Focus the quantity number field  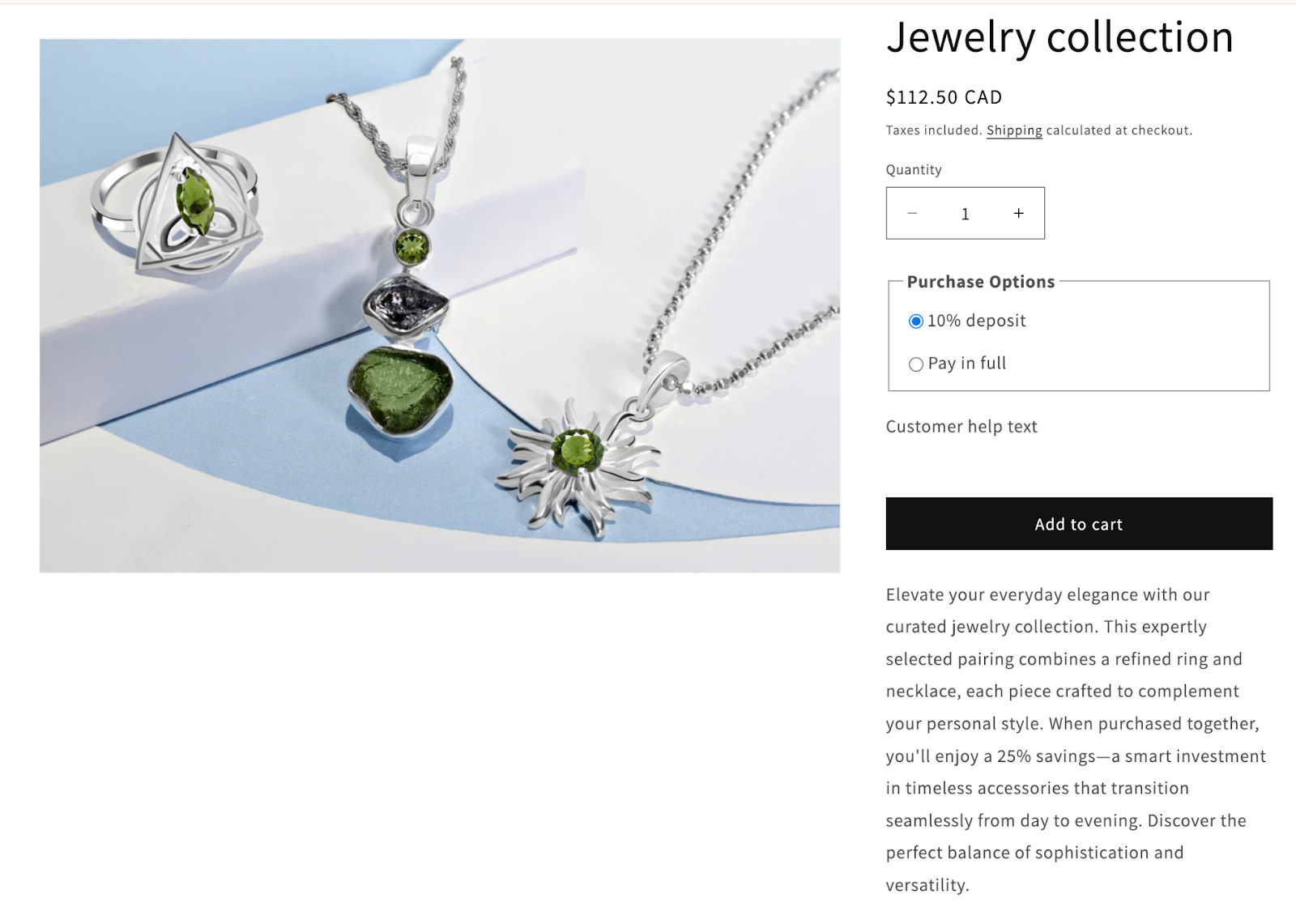[x=966, y=214]
